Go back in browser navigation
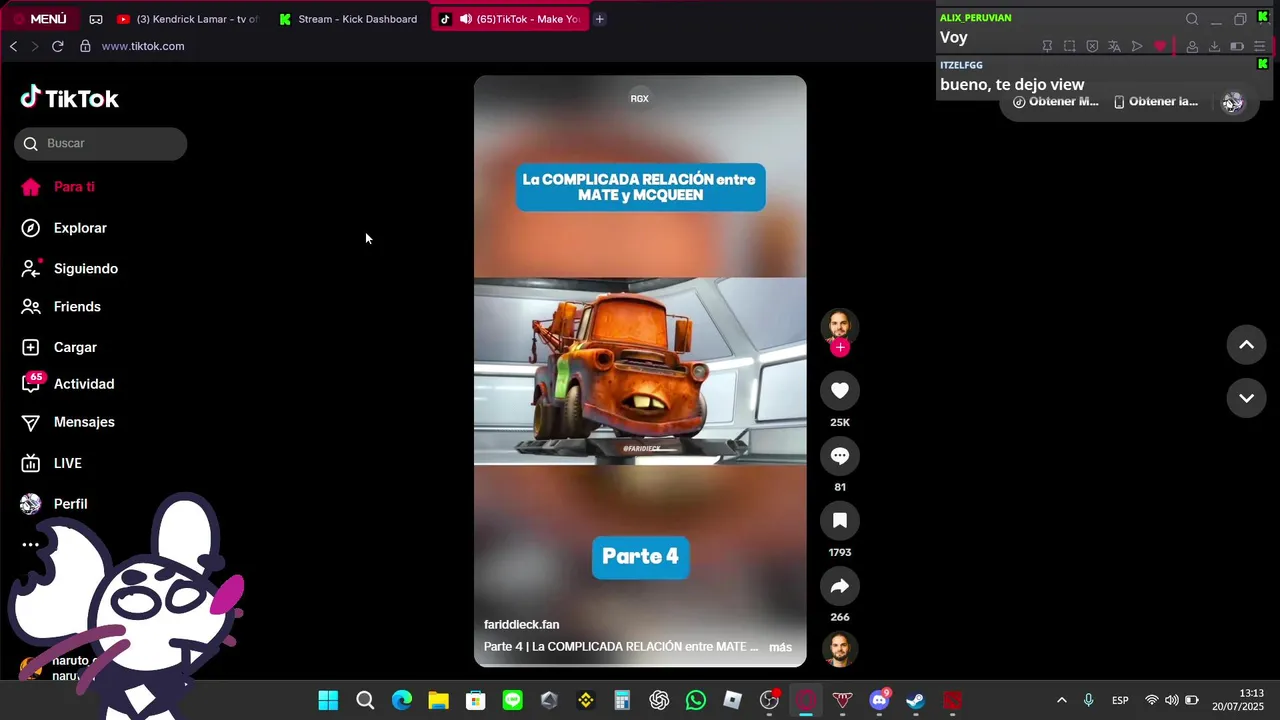 tap(13, 46)
